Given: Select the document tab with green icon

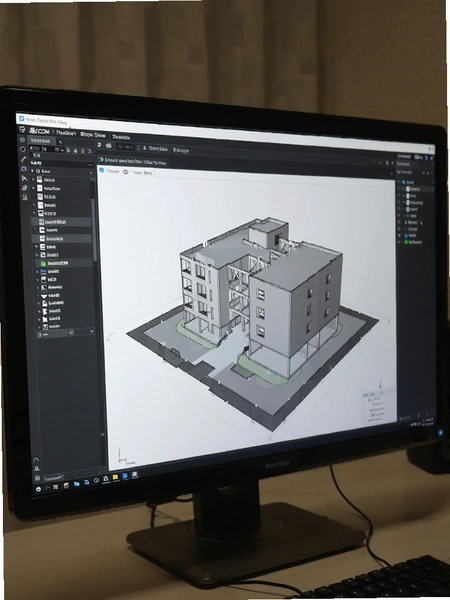Looking at the screenshot, I should [133, 161].
